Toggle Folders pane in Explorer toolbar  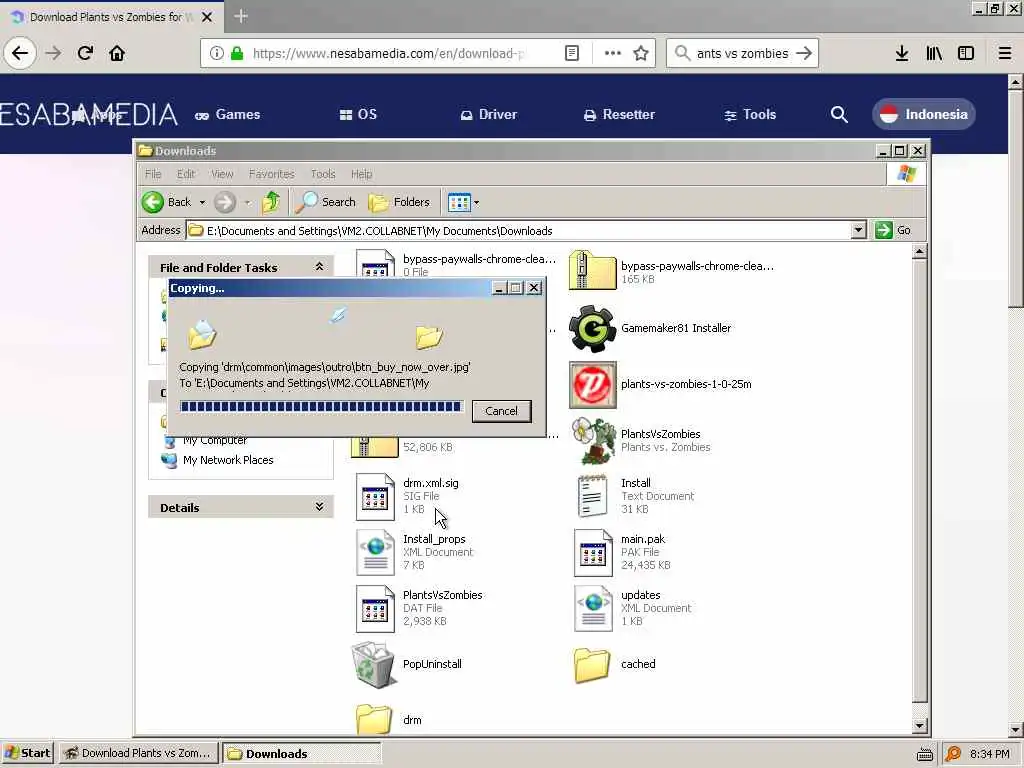tap(399, 202)
